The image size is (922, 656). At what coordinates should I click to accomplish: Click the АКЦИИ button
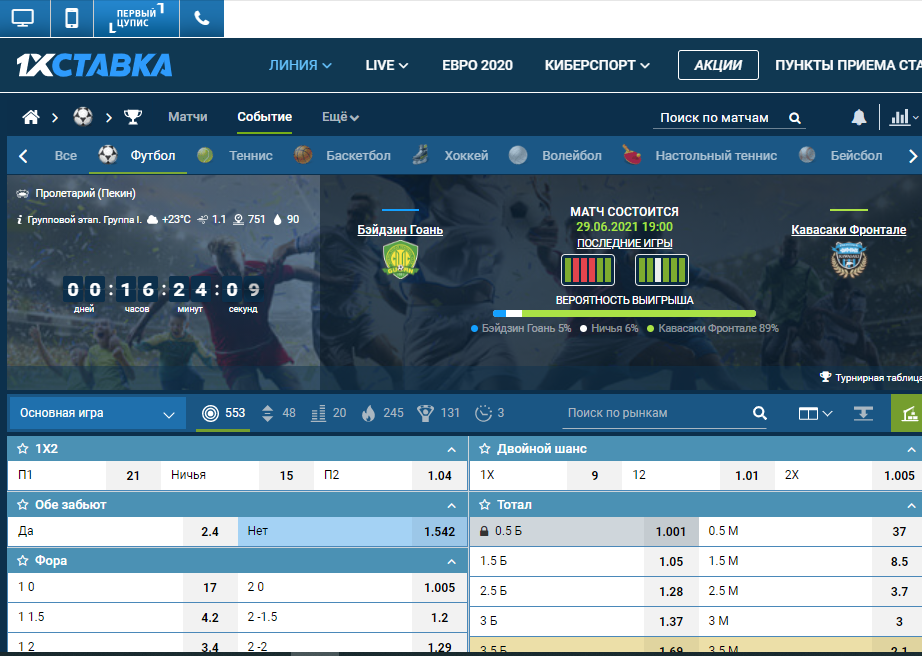718,65
